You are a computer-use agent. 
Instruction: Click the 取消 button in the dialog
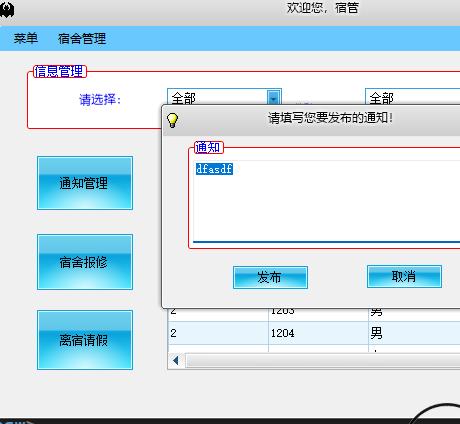coord(404,276)
